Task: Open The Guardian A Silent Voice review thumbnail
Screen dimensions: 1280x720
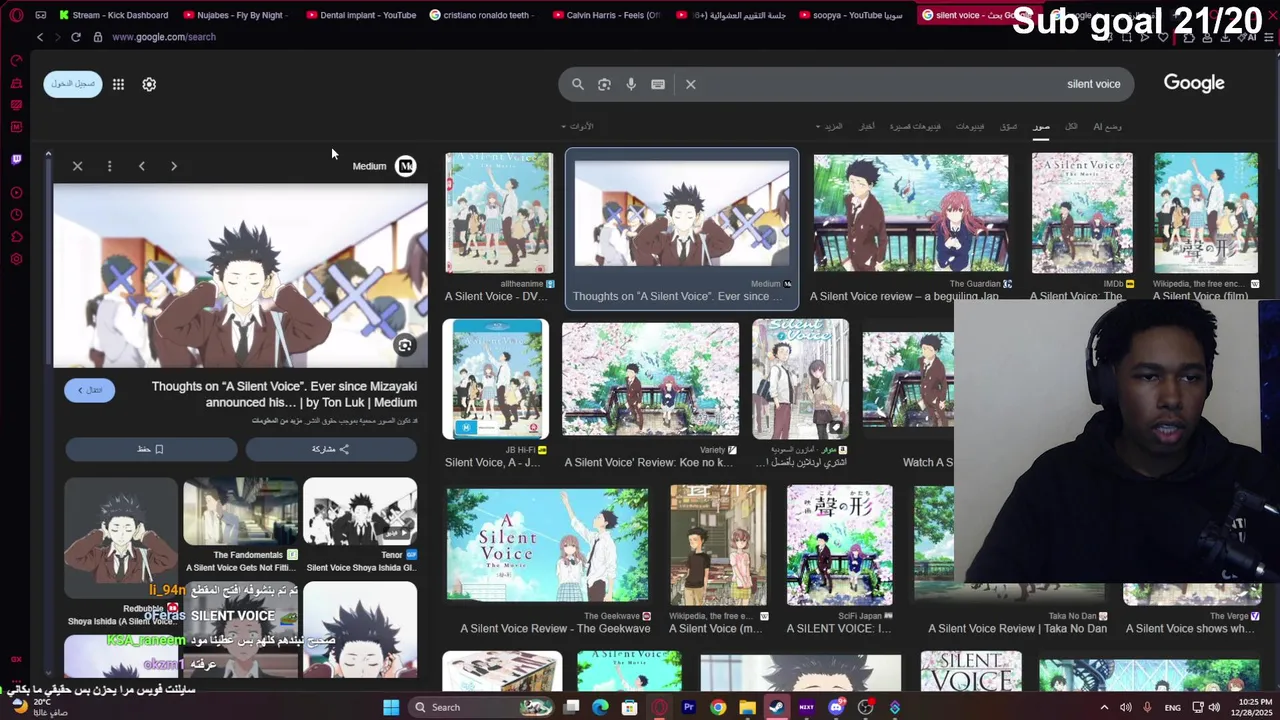Action: [910, 213]
